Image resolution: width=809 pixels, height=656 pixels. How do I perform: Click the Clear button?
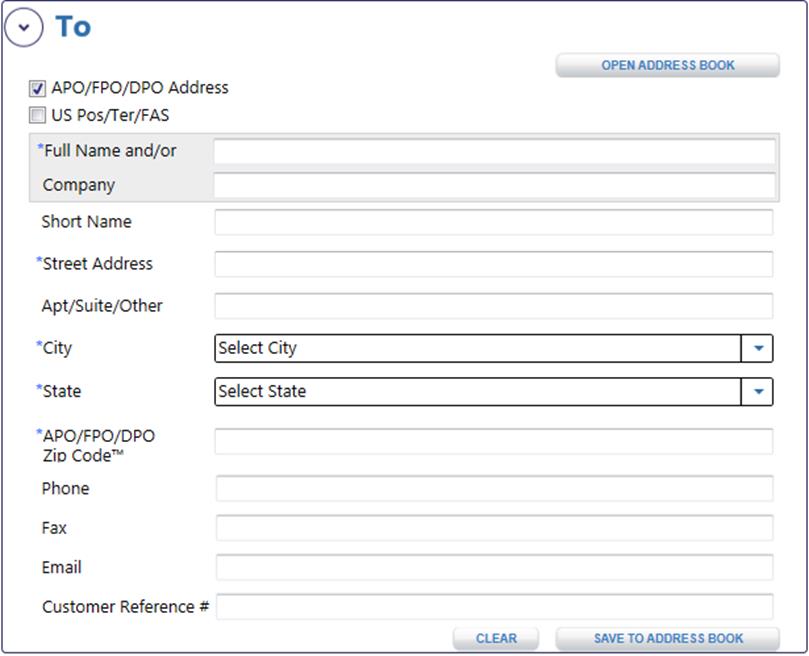click(x=496, y=638)
